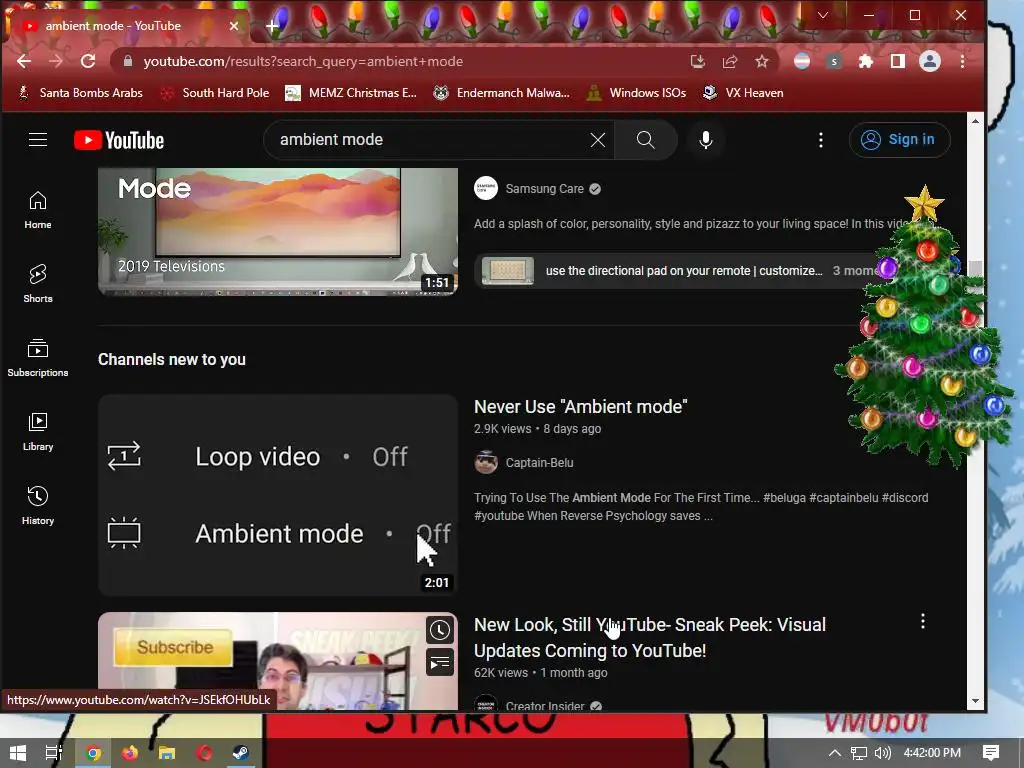Click the 62K views • 1 month ago text
Screen dimensions: 1024x768
point(541,673)
